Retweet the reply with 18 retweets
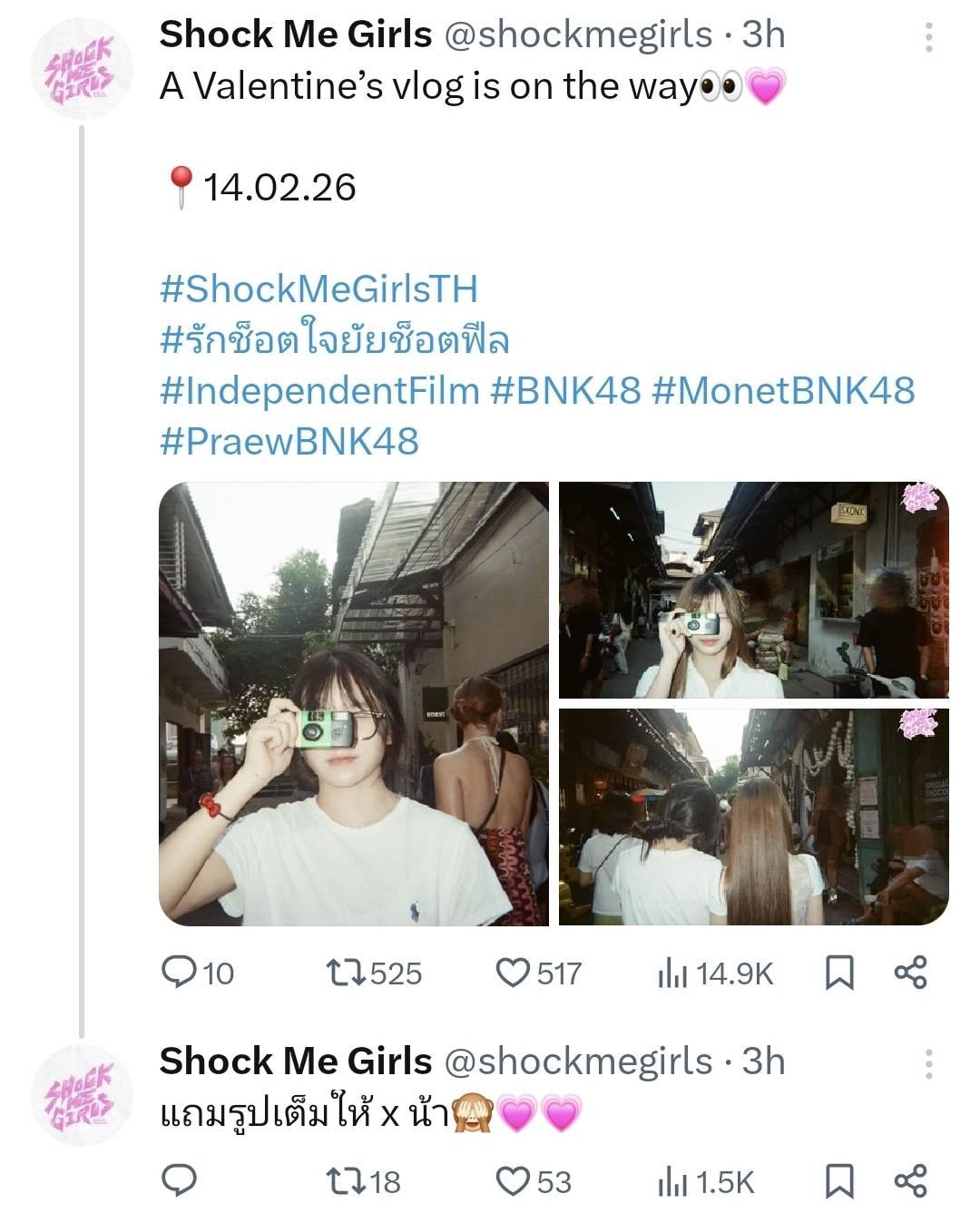The image size is (980, 1213). 346,1180
